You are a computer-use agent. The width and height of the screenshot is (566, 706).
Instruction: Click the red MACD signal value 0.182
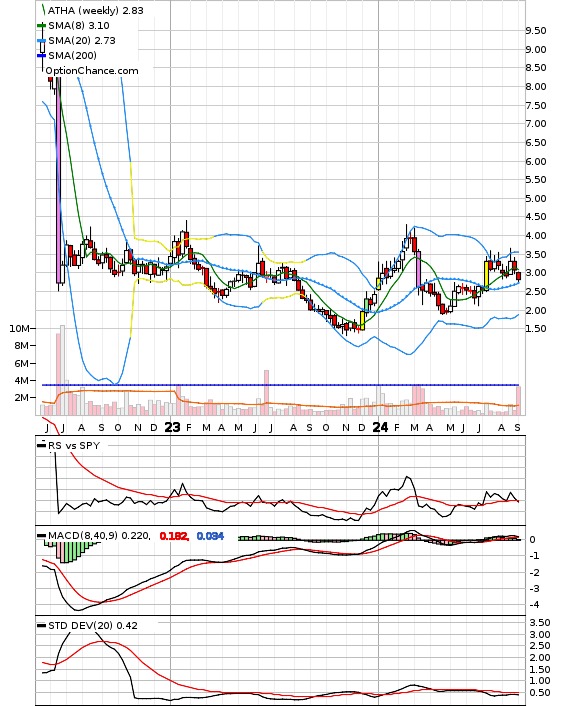pyautogui.click(x=174, y=536)
